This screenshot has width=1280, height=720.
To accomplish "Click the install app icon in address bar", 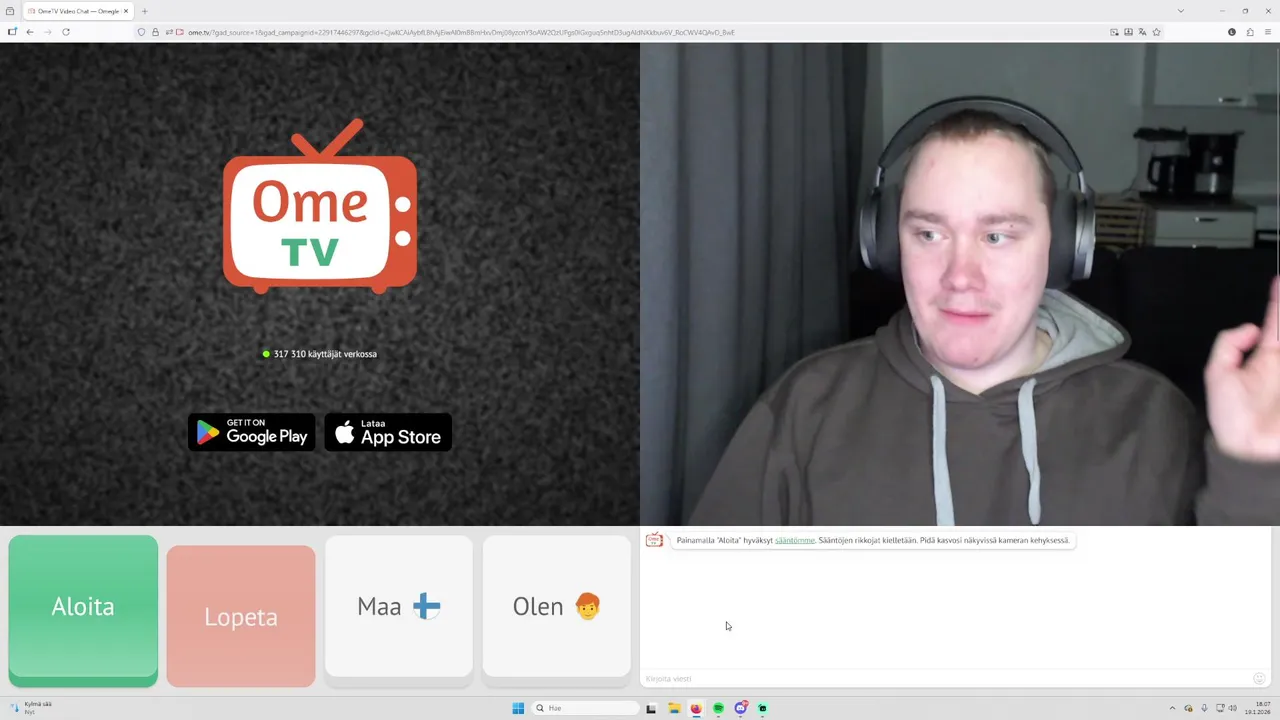I will pyautogui.click(x=1128, y=32).
